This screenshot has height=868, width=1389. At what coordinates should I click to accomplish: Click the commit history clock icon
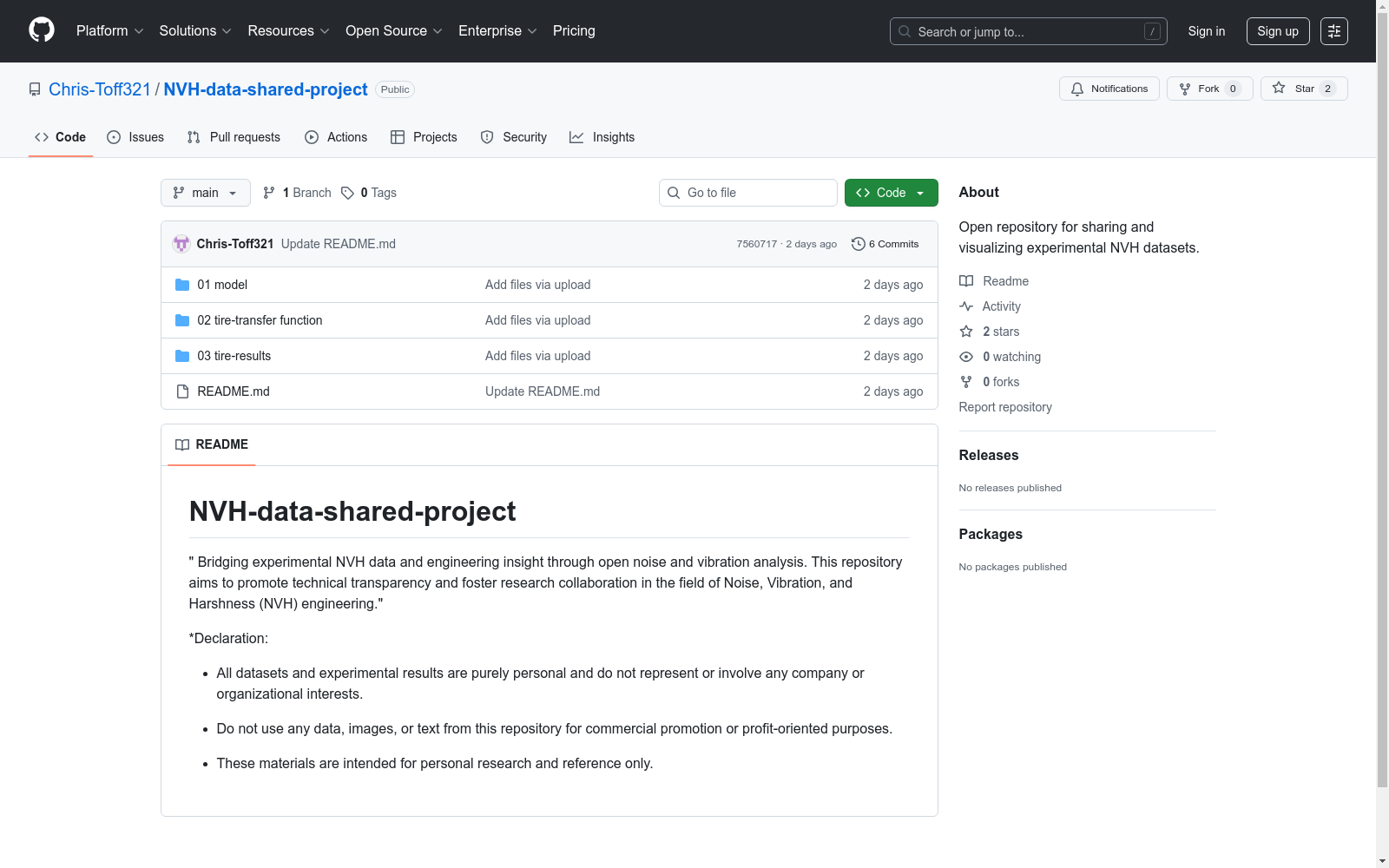(x=859, y=244)
